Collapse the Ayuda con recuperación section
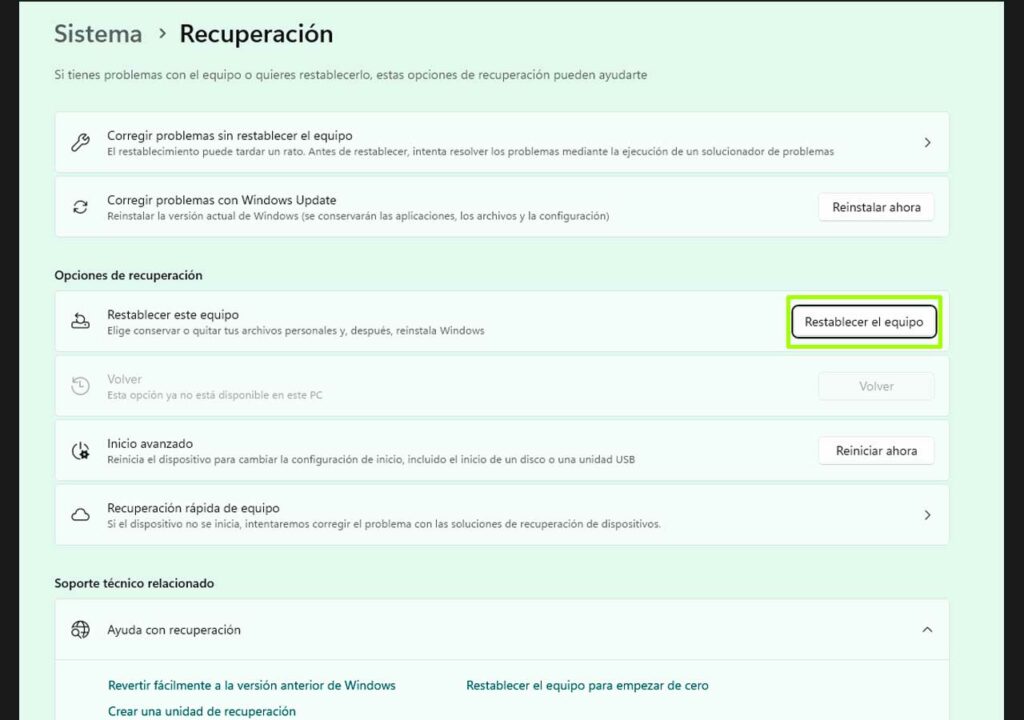The width and height of the screenshot is (1024, 720). point(927,630)
